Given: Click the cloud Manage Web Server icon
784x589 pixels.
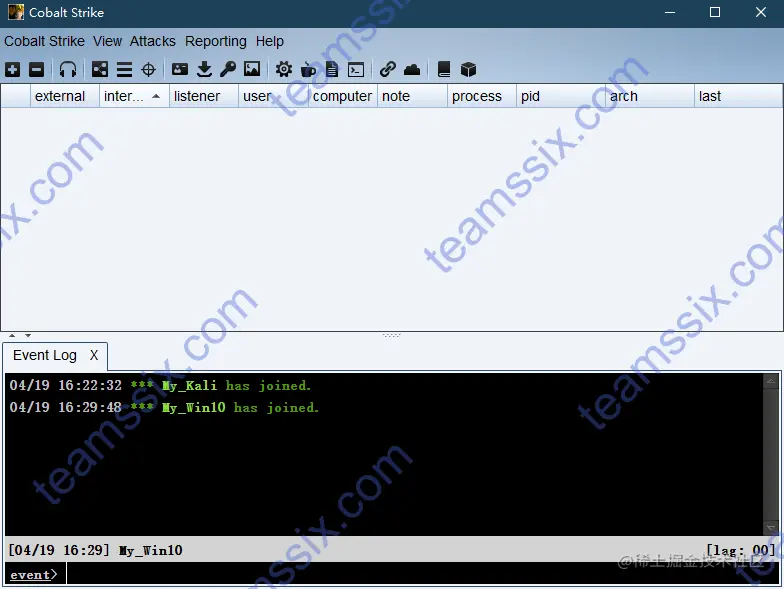Looking at the screenshot, I should 412,70.
